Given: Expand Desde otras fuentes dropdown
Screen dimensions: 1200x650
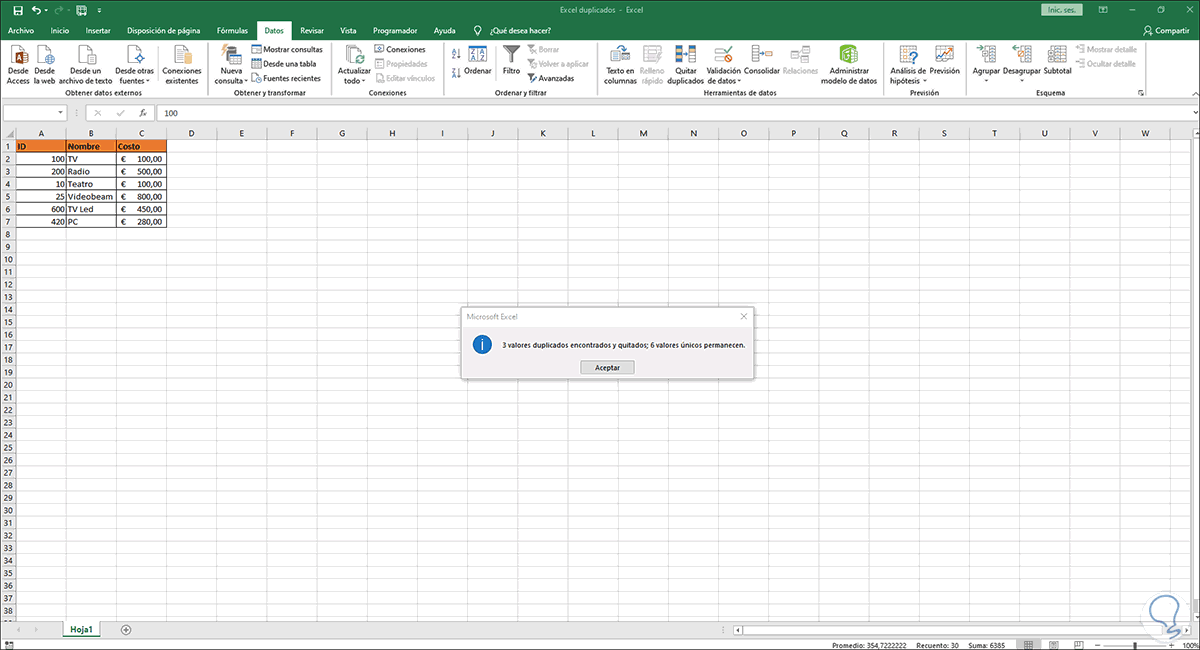Looking at the screenshot, I should 147,81.
